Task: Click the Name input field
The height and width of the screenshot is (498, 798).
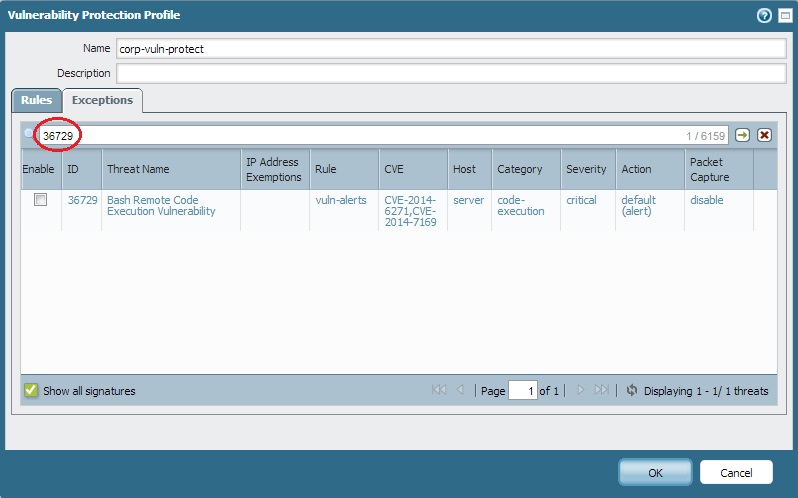Action: (x=451, y=48)
